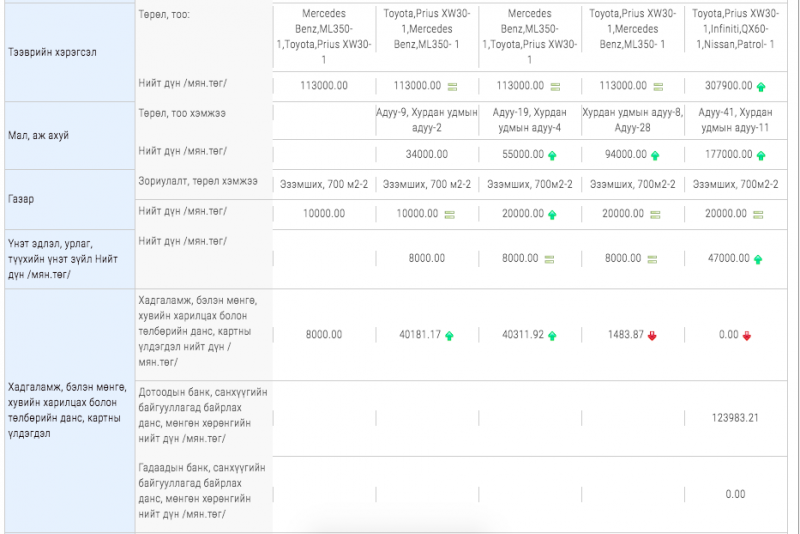Click the Мал, аж ахуй row header

68,135
